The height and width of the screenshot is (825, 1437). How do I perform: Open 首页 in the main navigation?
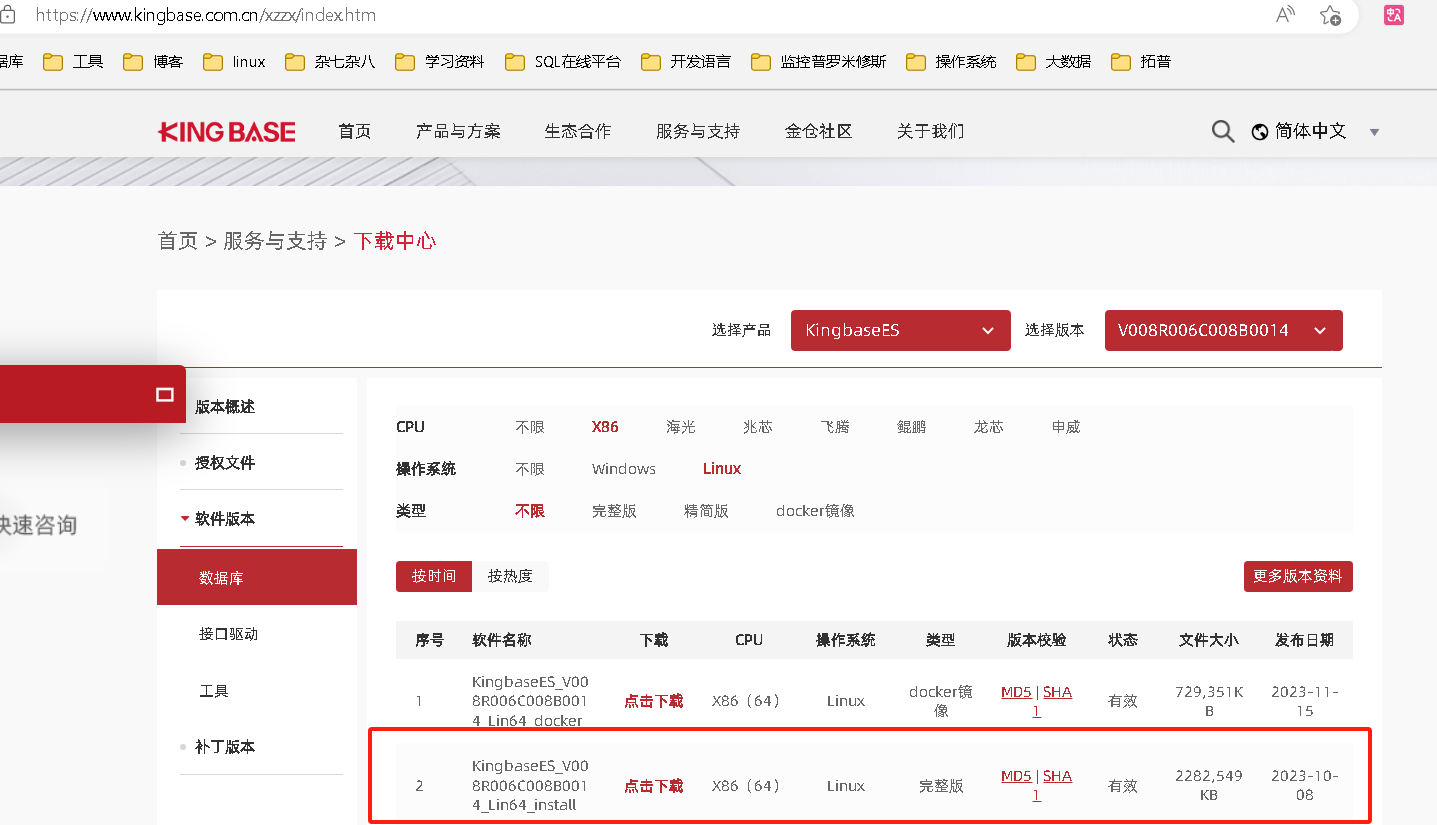355,132
